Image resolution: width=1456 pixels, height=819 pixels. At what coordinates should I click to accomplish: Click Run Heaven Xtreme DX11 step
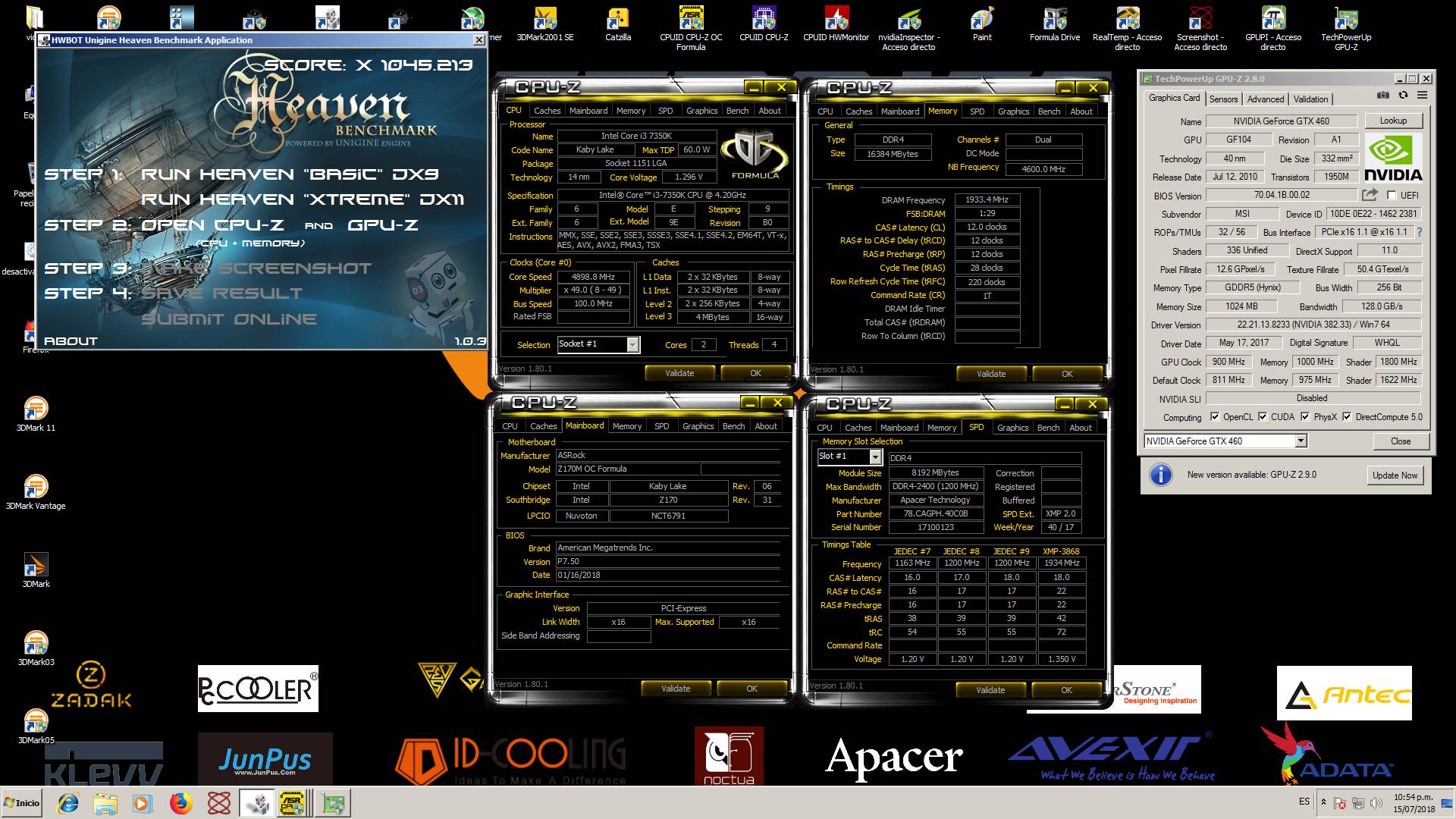point(303,199)
